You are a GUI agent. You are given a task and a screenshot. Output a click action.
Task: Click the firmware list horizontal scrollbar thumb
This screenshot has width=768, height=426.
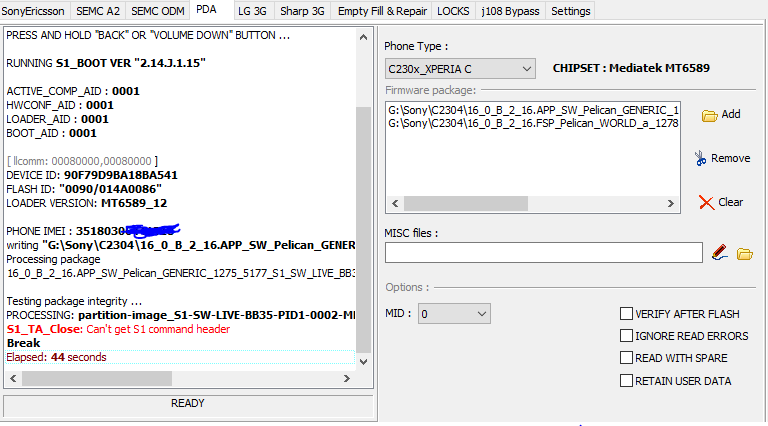point(466,204)
